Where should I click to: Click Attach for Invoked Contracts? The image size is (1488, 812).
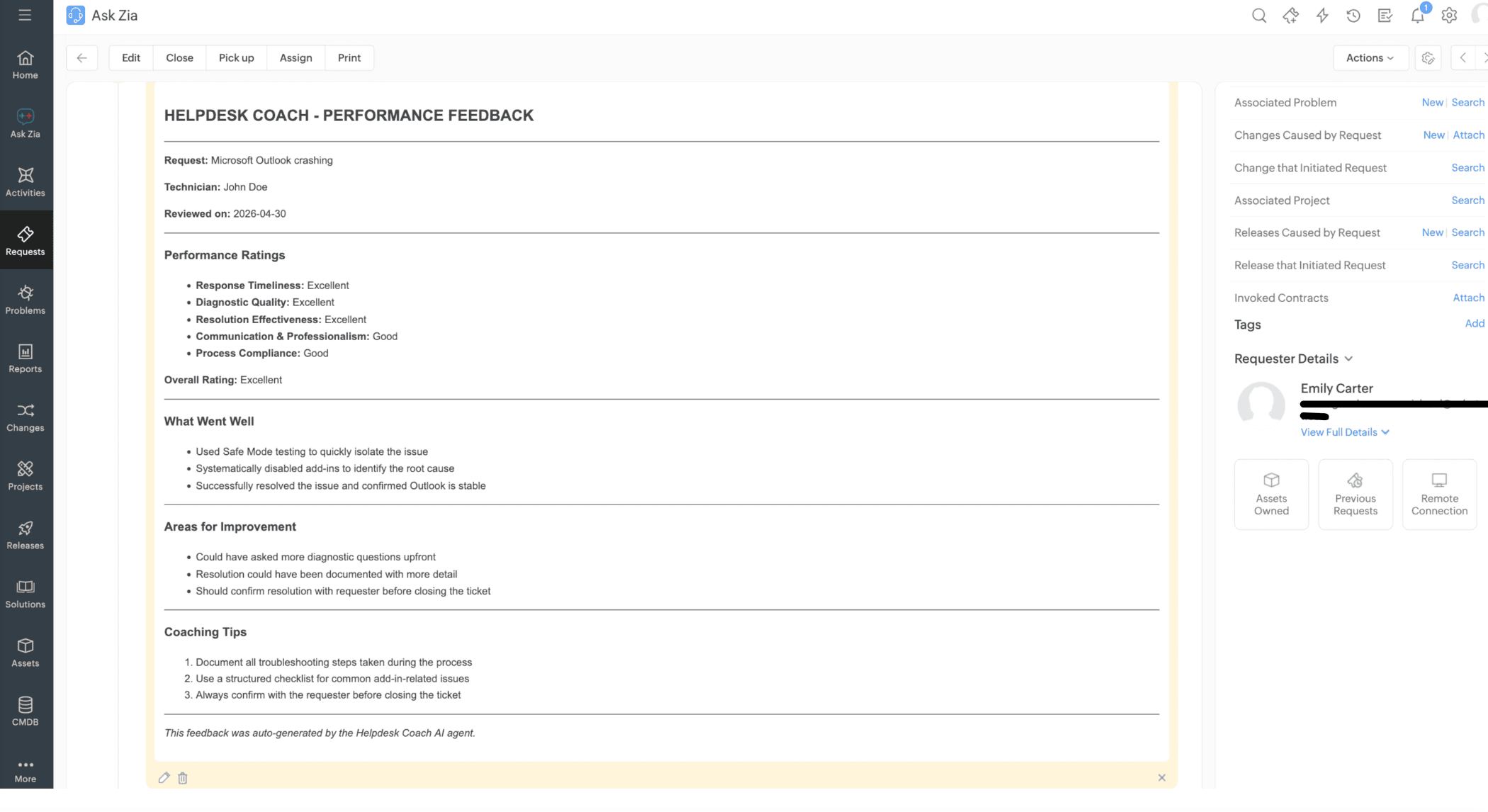(1468, 298)
